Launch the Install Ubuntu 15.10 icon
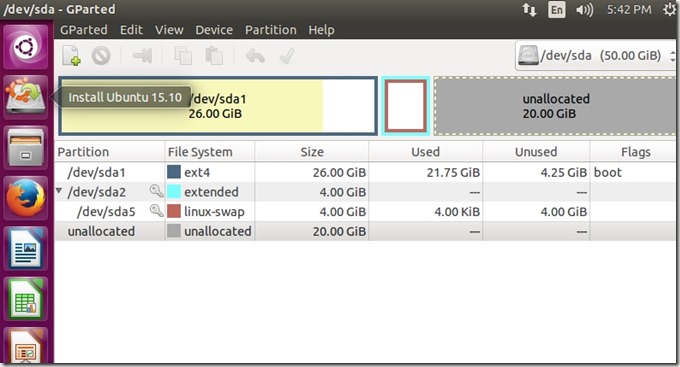This screenshot has height=367, width=680. 26,97
